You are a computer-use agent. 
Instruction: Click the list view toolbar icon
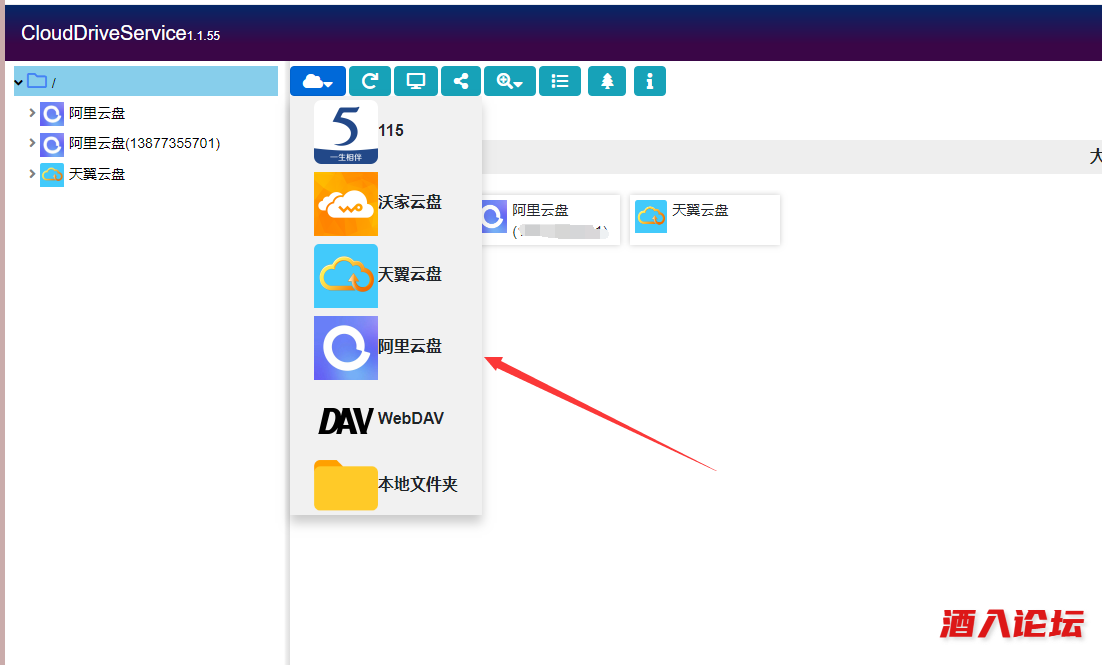point(560,82)
